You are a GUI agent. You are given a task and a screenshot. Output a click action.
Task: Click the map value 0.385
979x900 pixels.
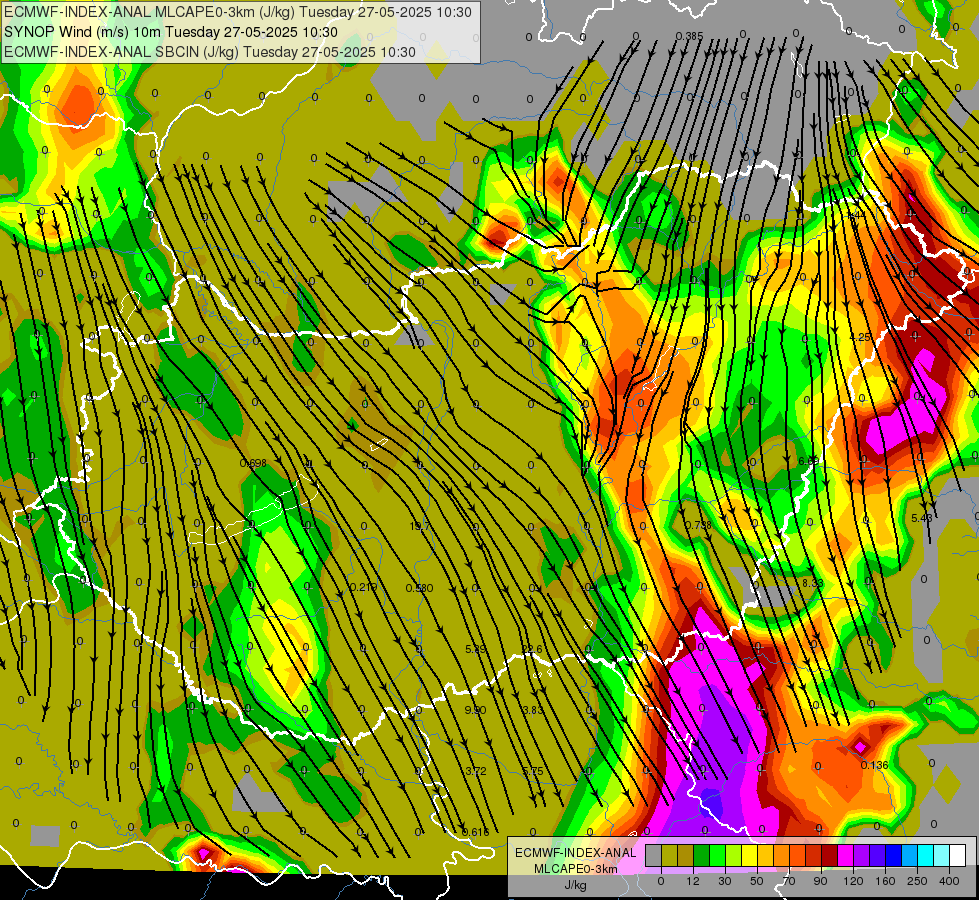point(689,36)
